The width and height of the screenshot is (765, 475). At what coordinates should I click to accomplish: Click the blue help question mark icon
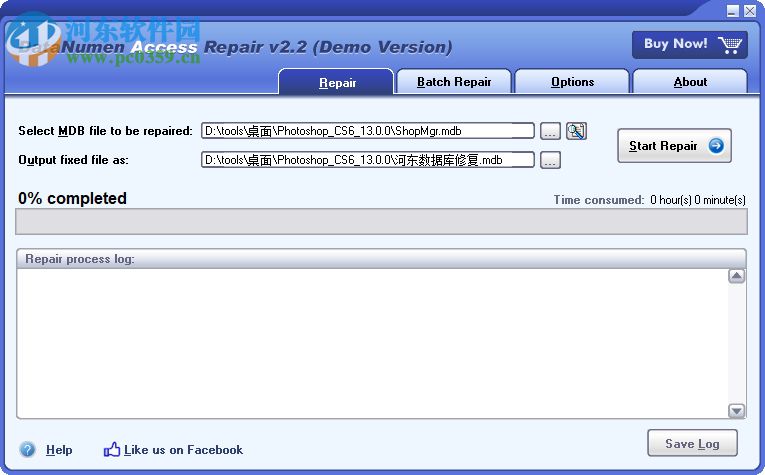coord(27,449)
